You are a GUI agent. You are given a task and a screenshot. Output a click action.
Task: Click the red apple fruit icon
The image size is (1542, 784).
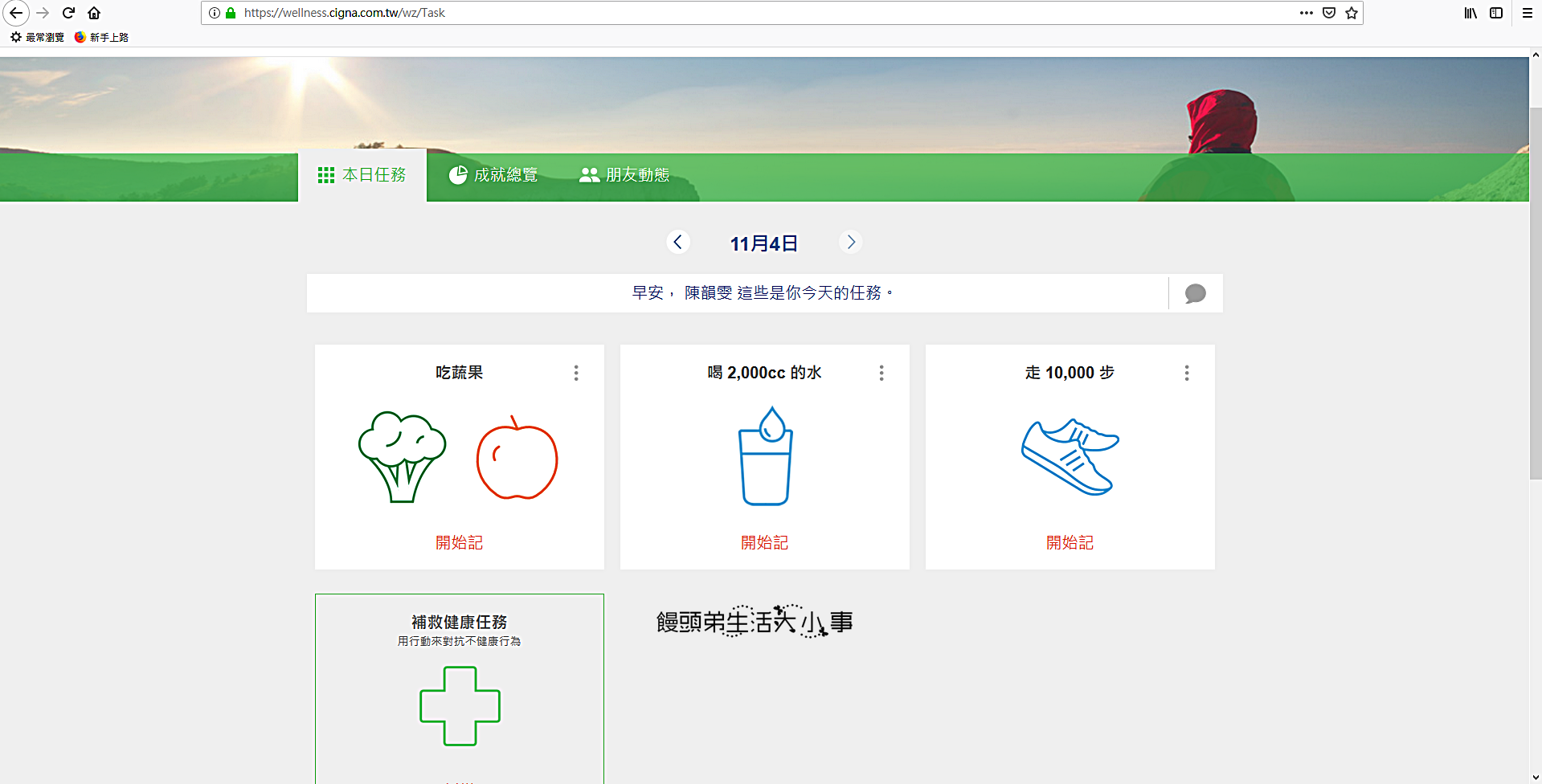[517, 458]
